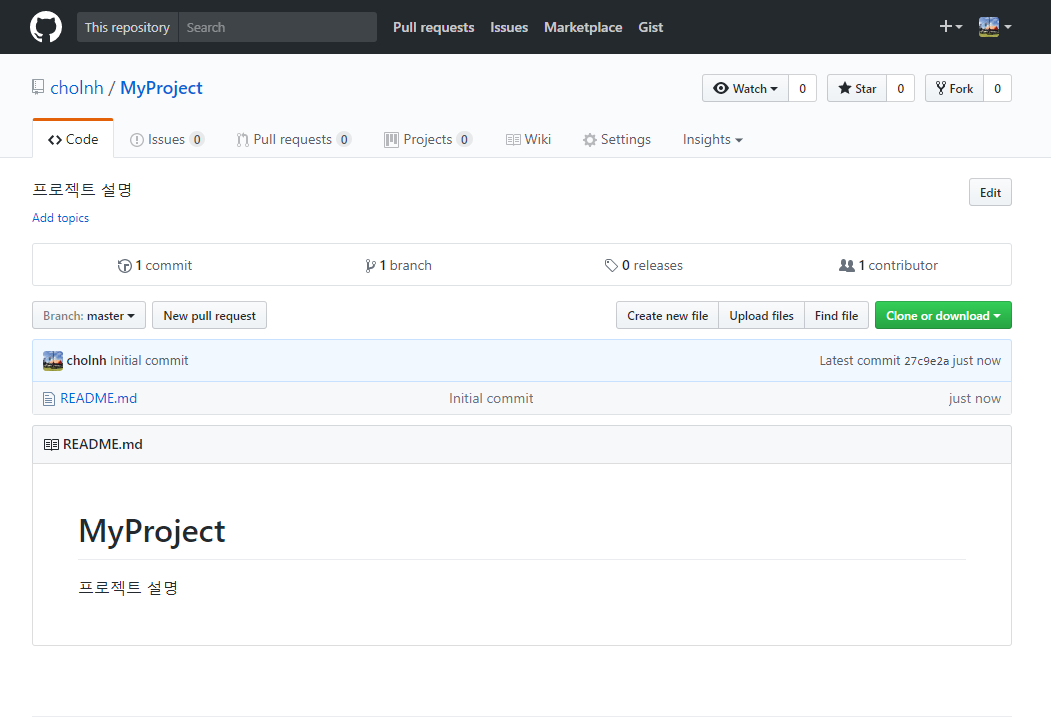
Task: Click the Wiki tab book icon
Action: coord(513,139)
